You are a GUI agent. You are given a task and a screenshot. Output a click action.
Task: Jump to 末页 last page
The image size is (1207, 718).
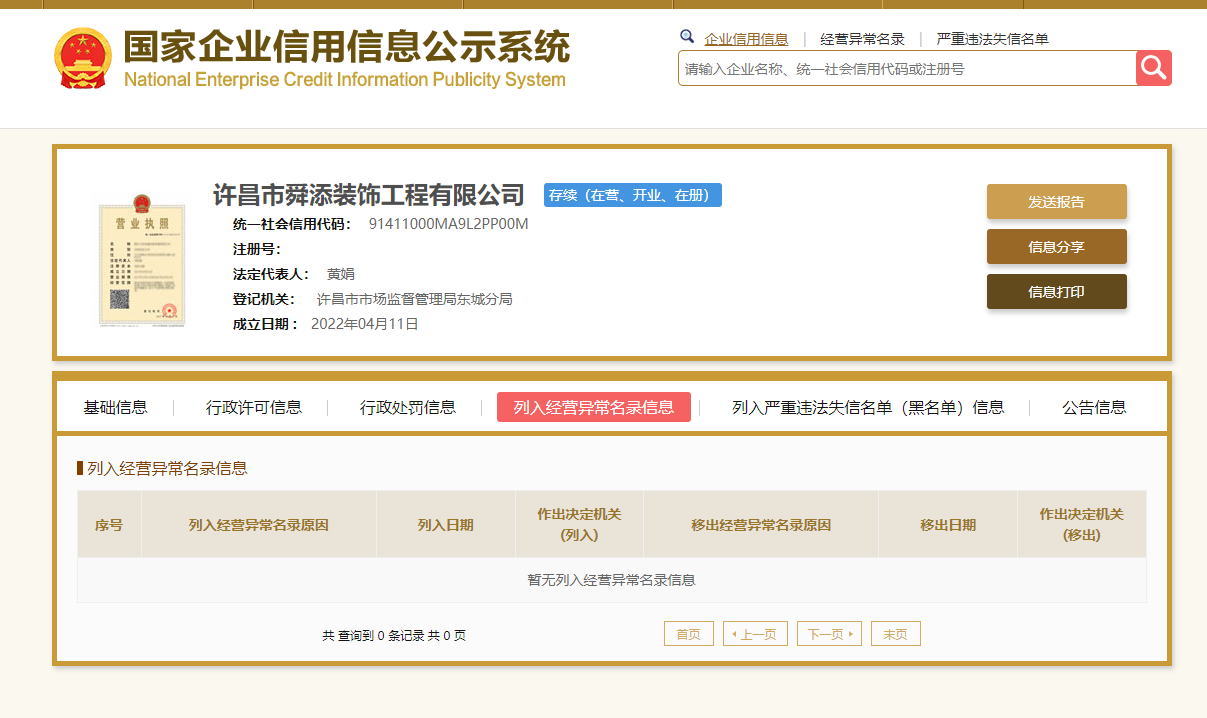point(896,634)
